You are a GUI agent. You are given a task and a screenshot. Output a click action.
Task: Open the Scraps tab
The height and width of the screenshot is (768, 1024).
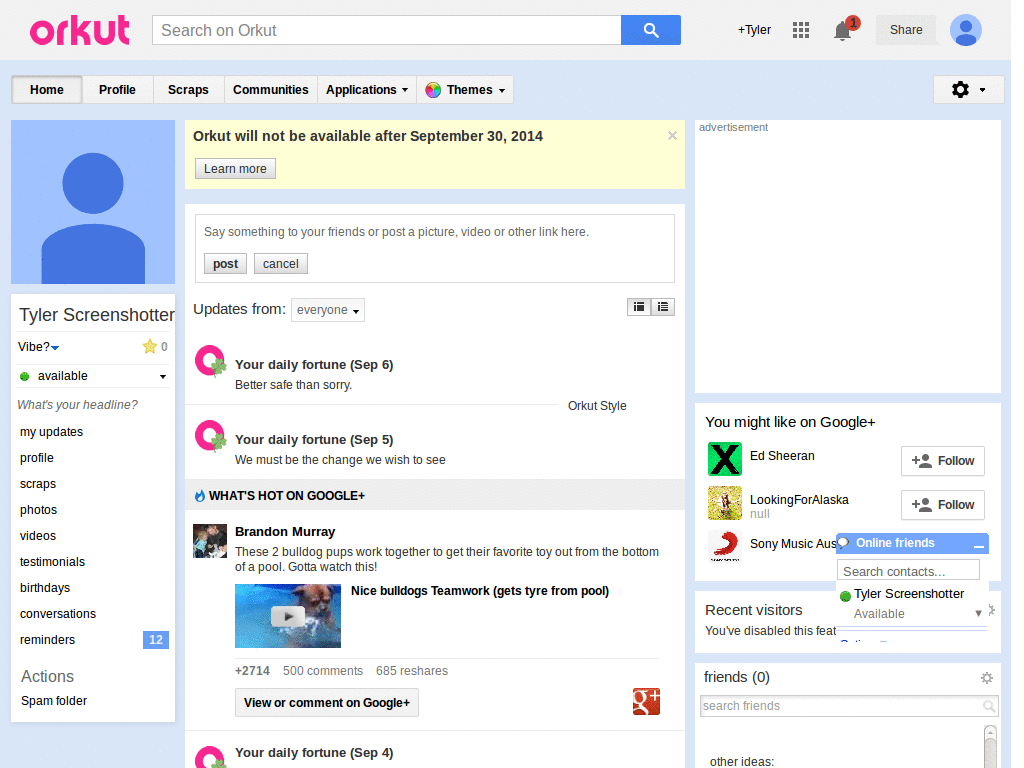click(188, 89)
